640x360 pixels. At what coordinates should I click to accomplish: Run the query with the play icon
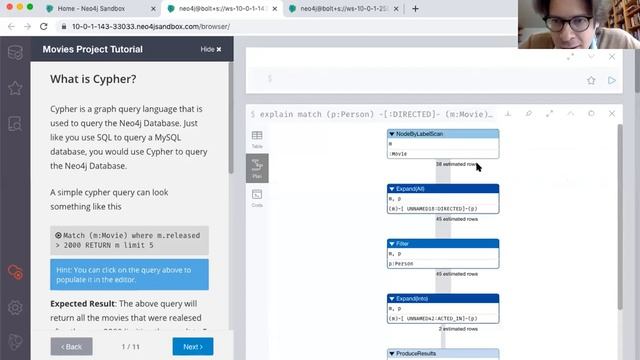pyautogui.click(x=611, y=80)
